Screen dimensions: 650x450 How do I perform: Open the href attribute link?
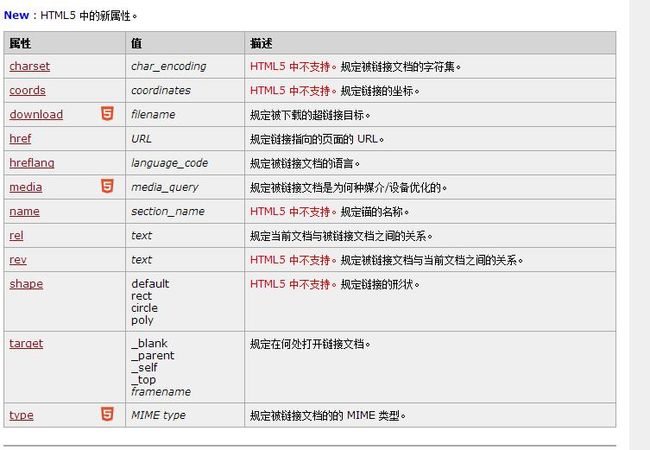click(x=20, y=138)
